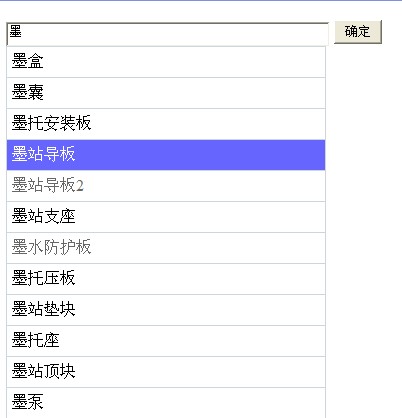Select the first autocomplete suggestion 墨盒
This screenshot has width=402, height=418.
[x=166, y=62]
